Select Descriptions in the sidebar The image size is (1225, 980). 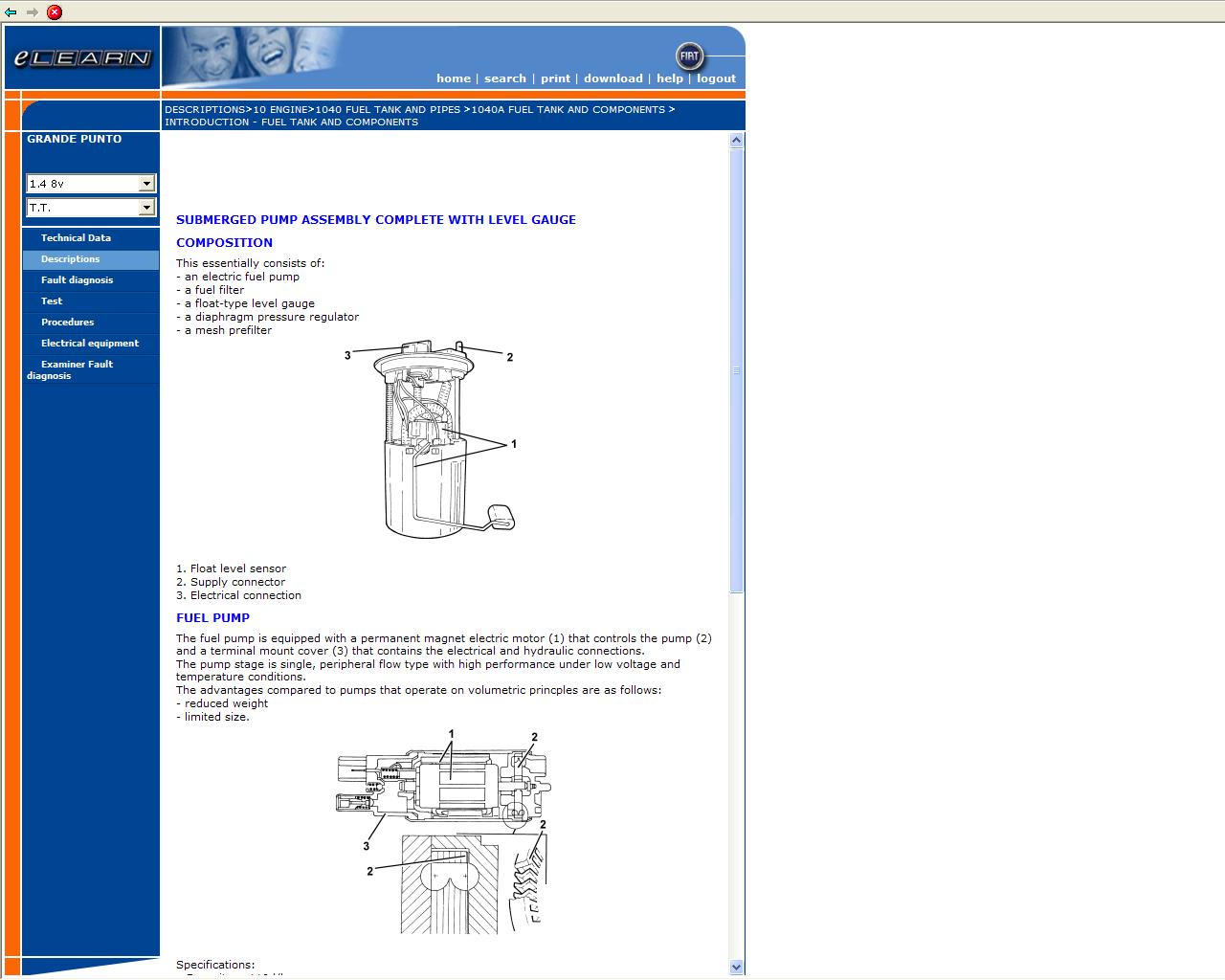pos(70,259)
